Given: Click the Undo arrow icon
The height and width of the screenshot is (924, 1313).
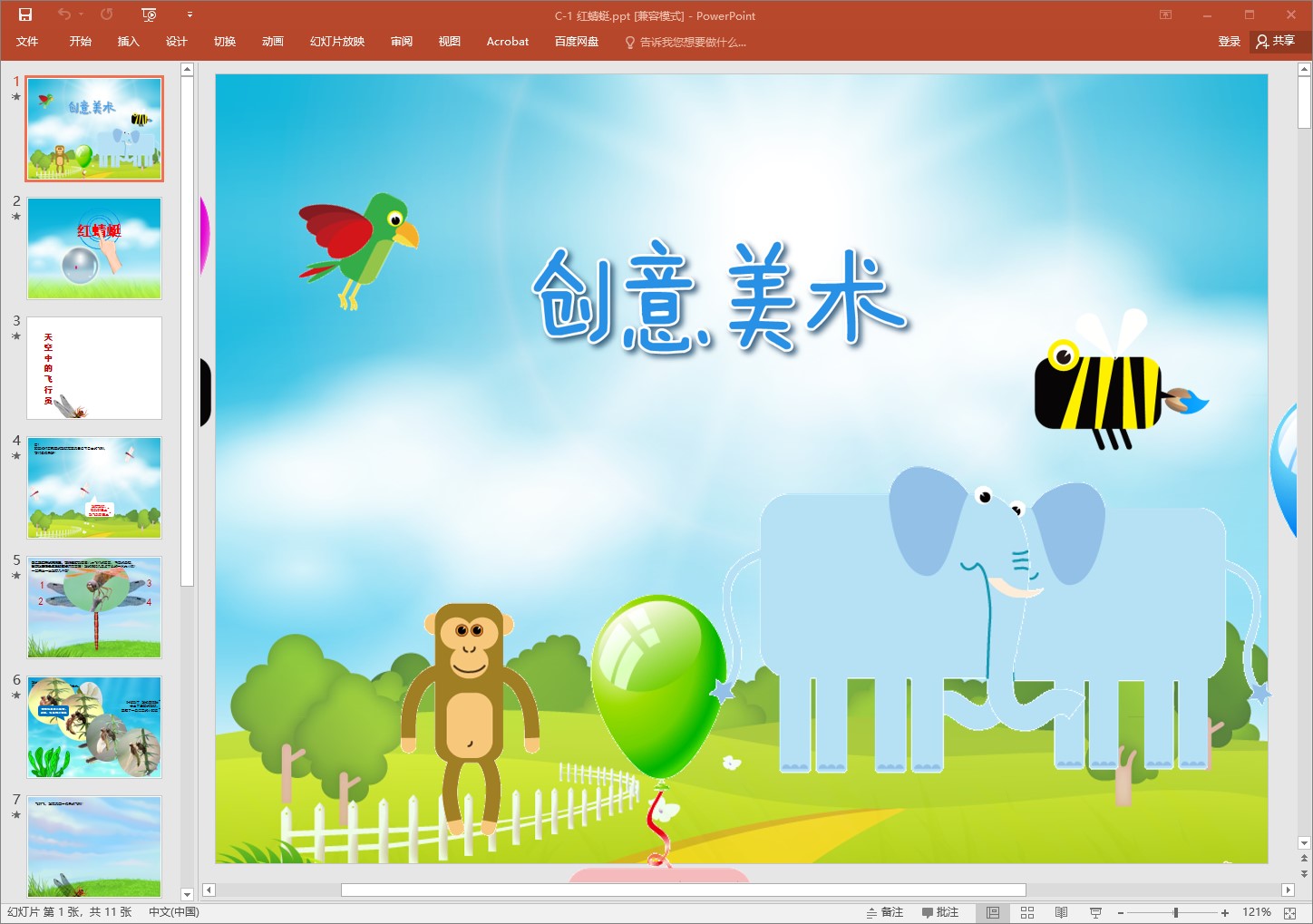Looking at the screenshot, I should [x=63, y=15].
